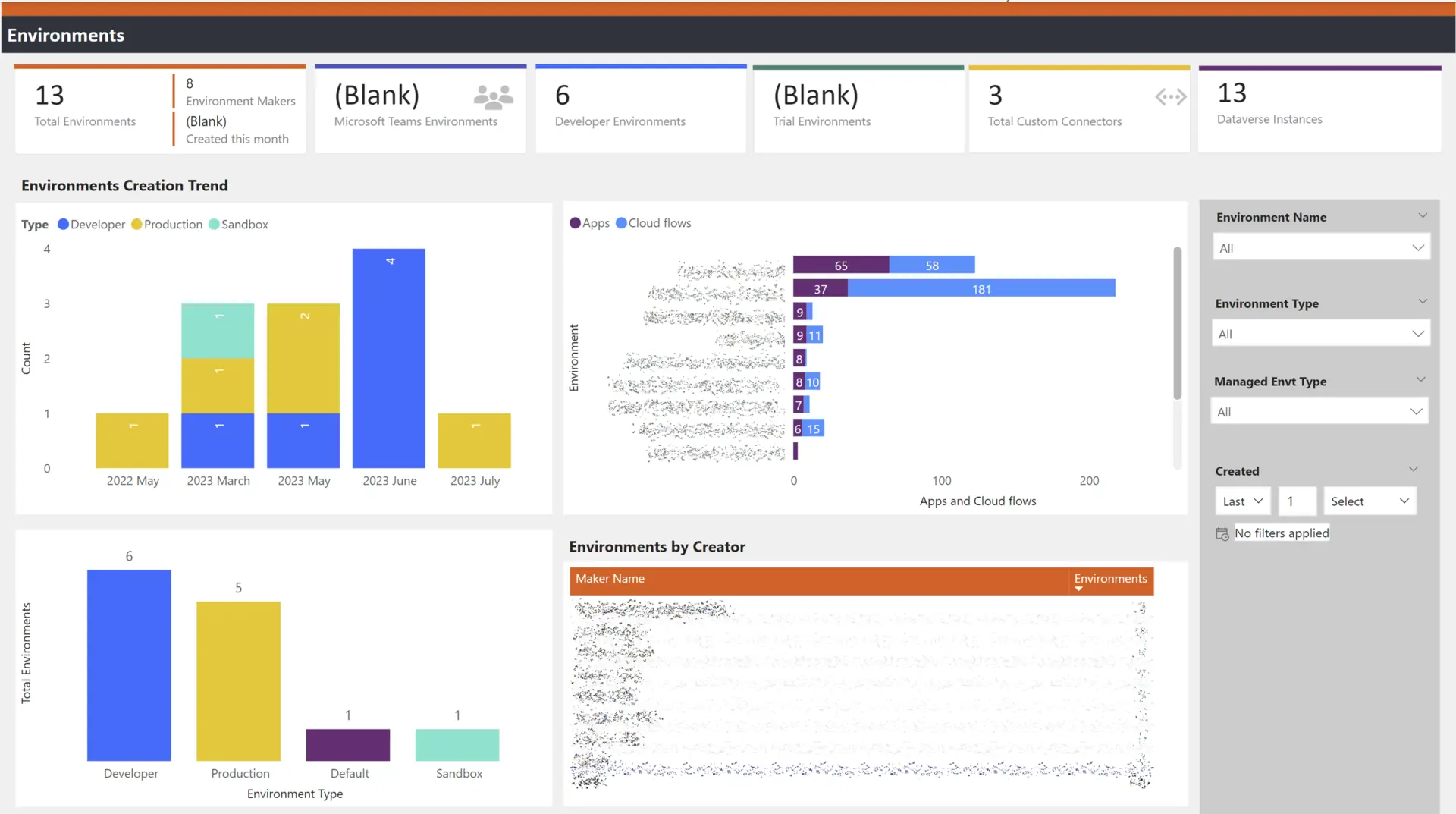Open the Managed Envt Type dropdown
The image size is (1456, 814).
[1319, 412]
